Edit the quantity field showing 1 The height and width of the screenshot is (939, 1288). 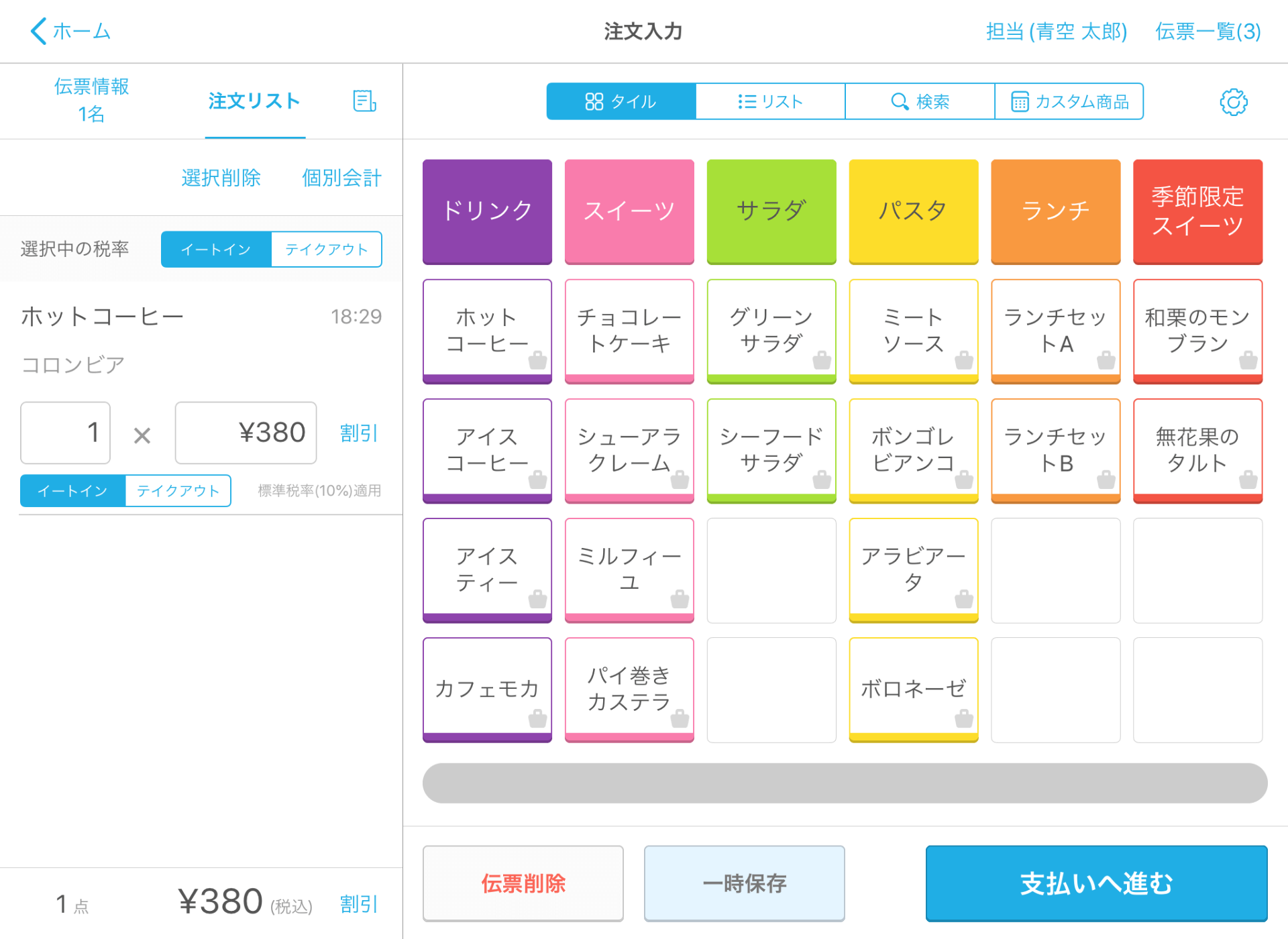click(x=65, y=433)
